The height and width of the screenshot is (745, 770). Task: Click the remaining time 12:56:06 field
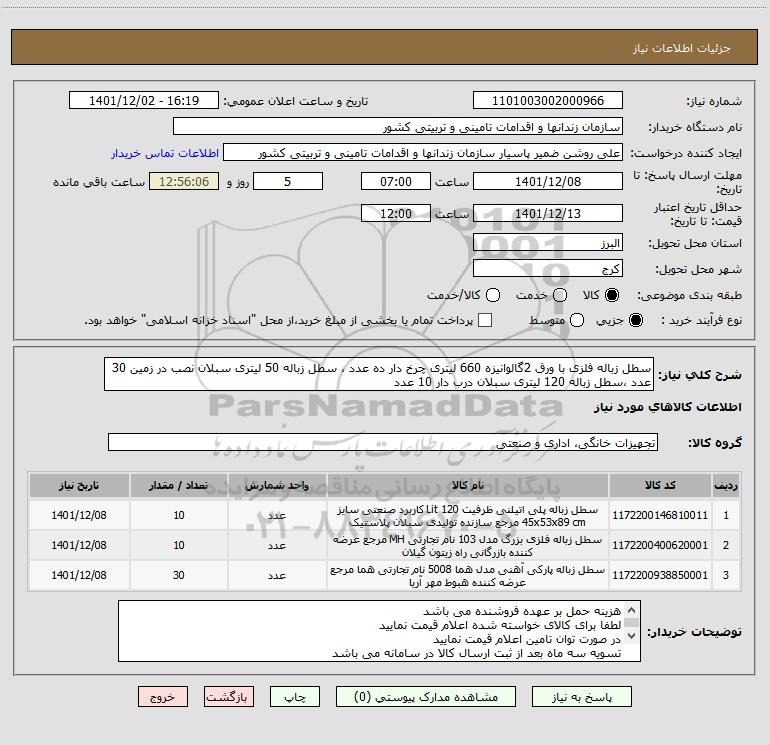[x=184, y=182]
